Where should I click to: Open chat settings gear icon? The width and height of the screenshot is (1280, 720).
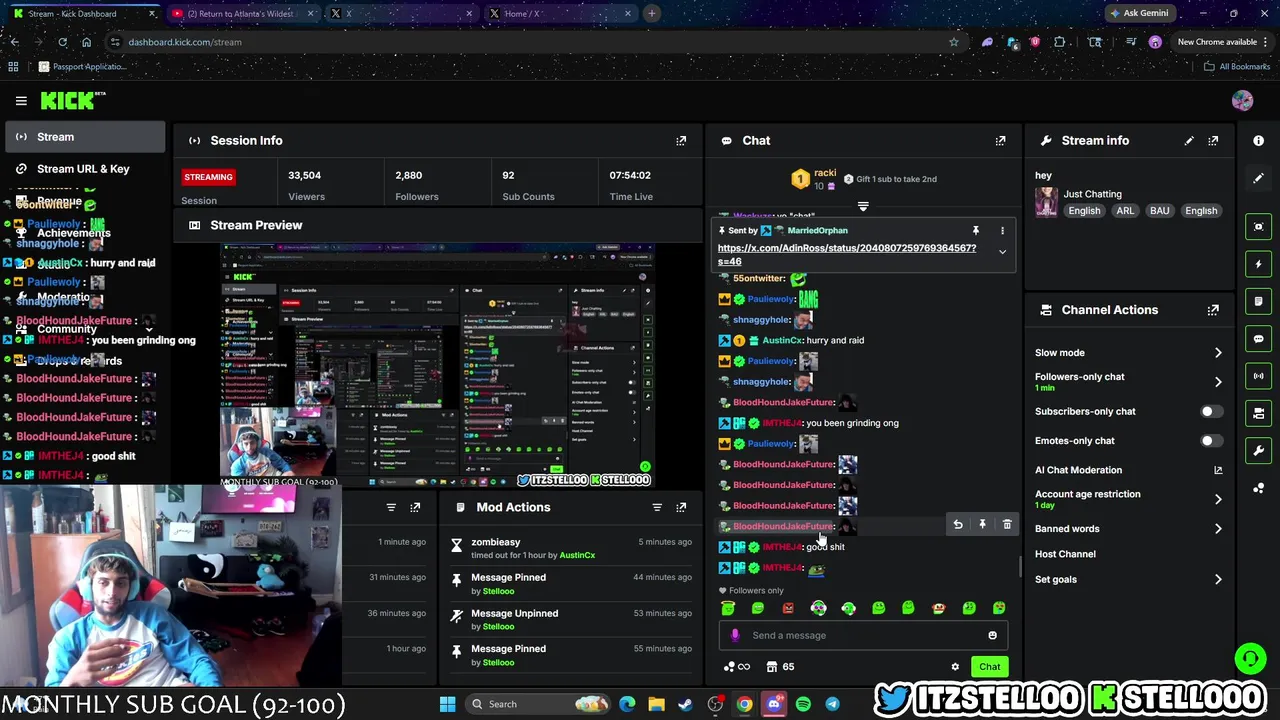click(955, 667)
